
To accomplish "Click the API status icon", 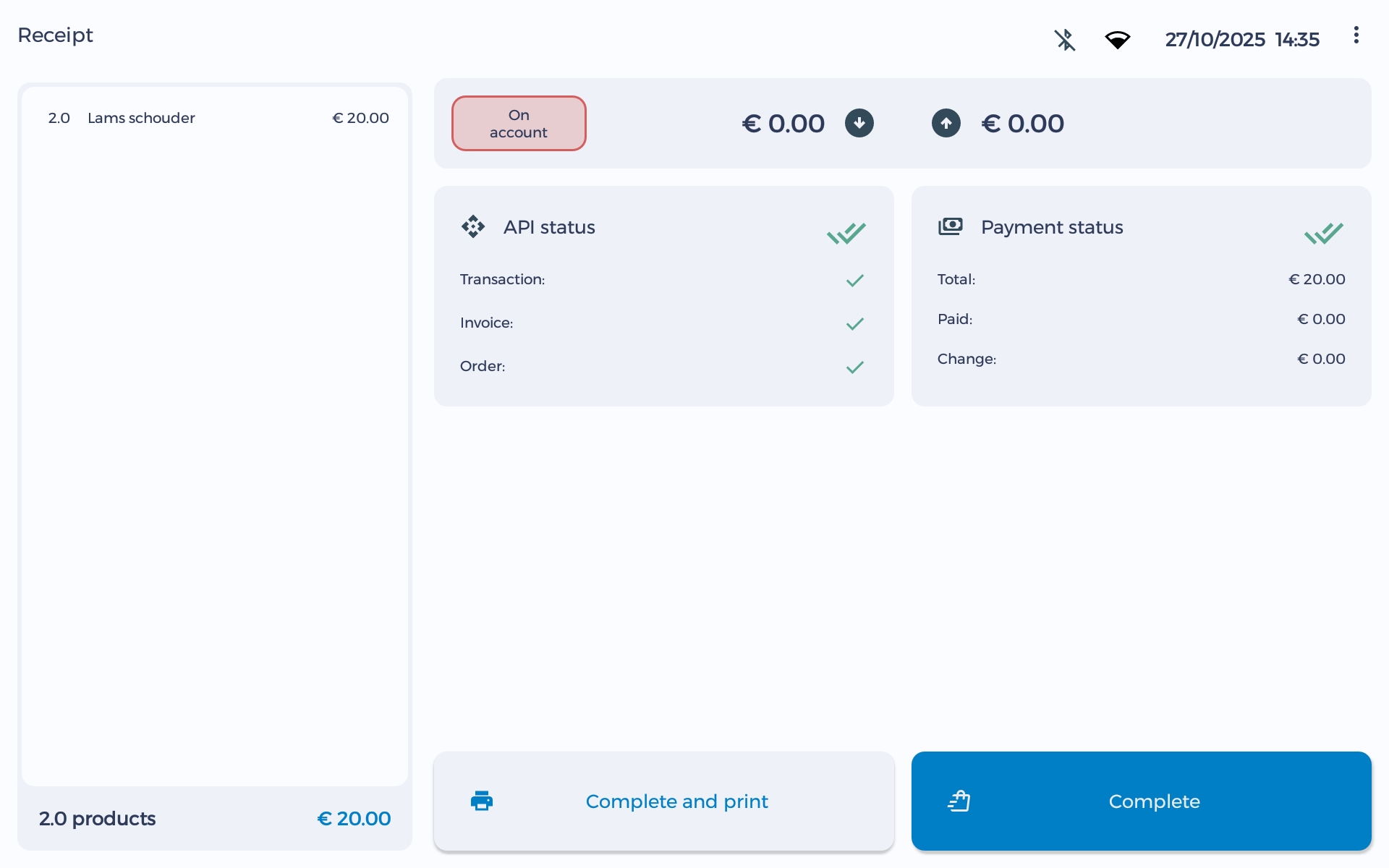I will pyautogui.click(x=473, y=226).
